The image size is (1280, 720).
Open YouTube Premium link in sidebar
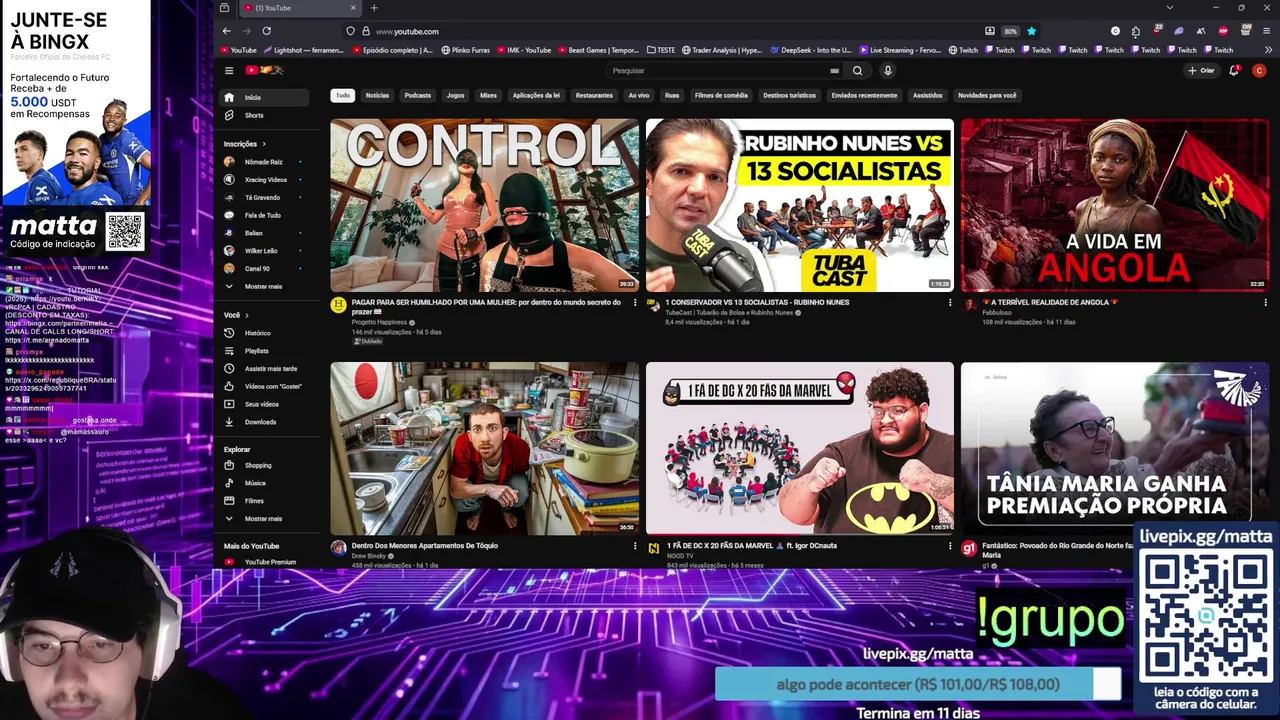coord(264,562)
